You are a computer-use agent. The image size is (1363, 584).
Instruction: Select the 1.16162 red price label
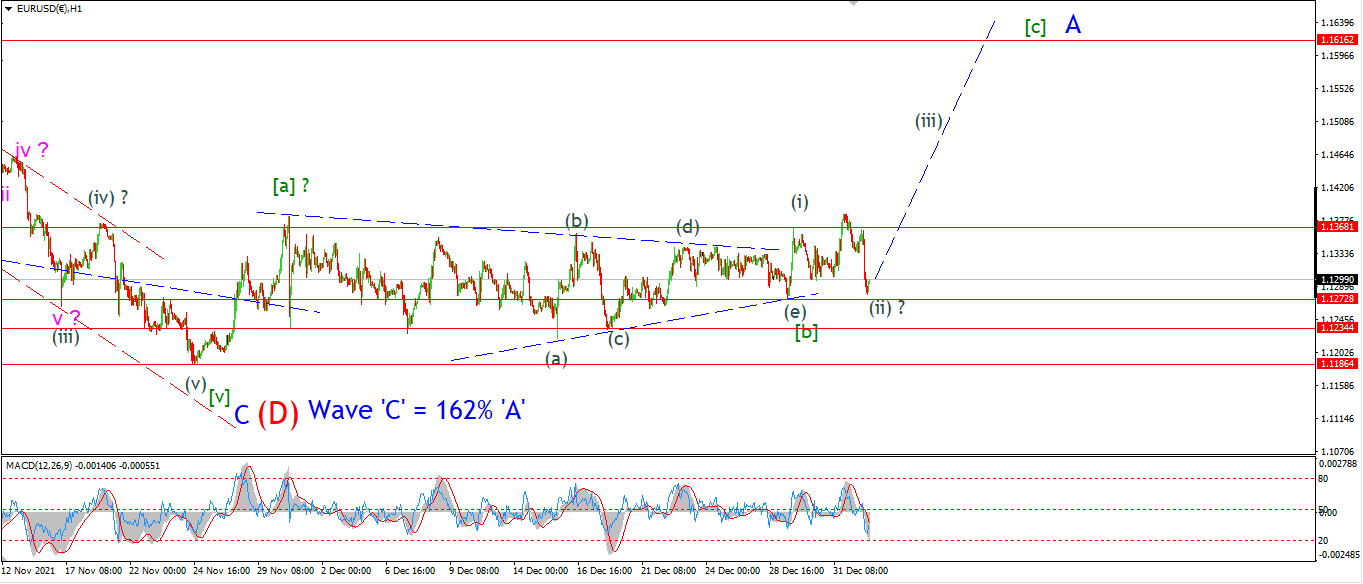pos(1337,39)
